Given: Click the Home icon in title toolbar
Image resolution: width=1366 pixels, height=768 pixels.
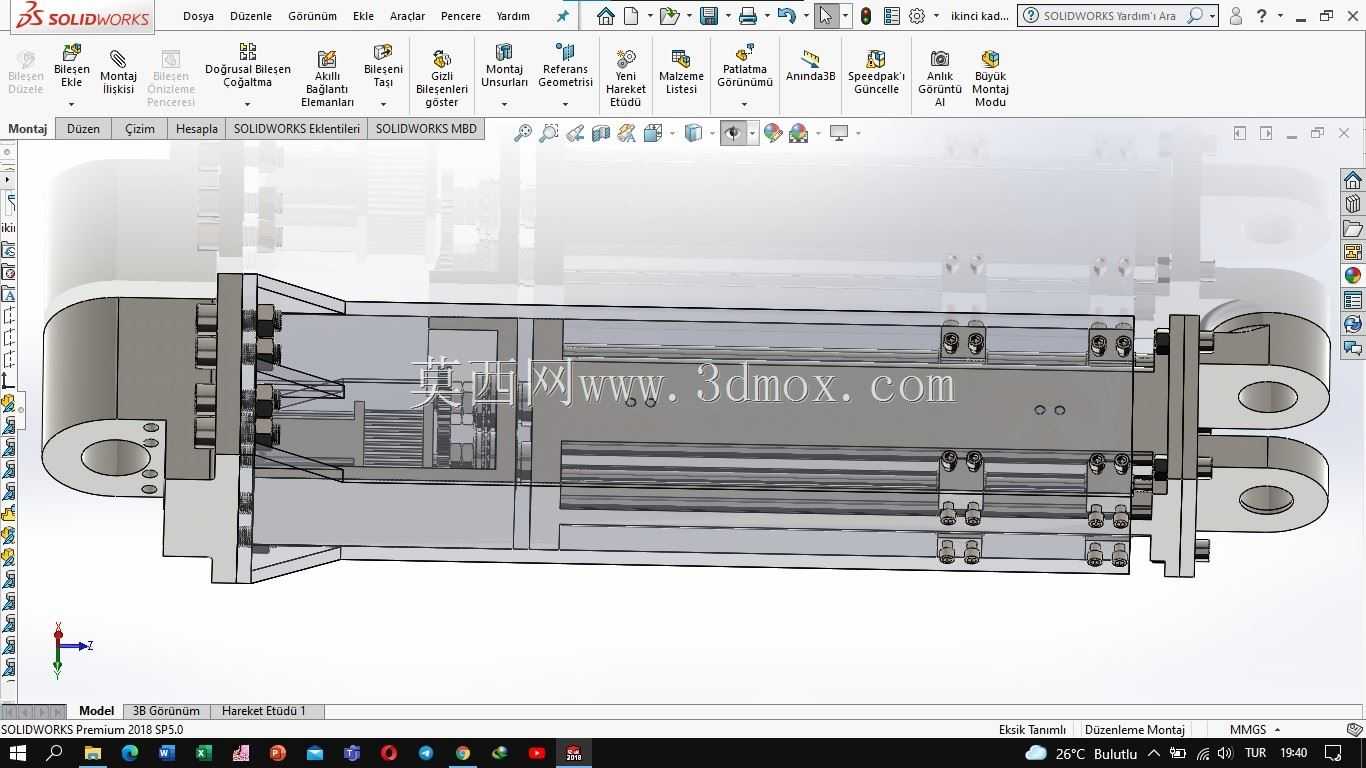Looking at the screenshot, I should pos(605,16).
